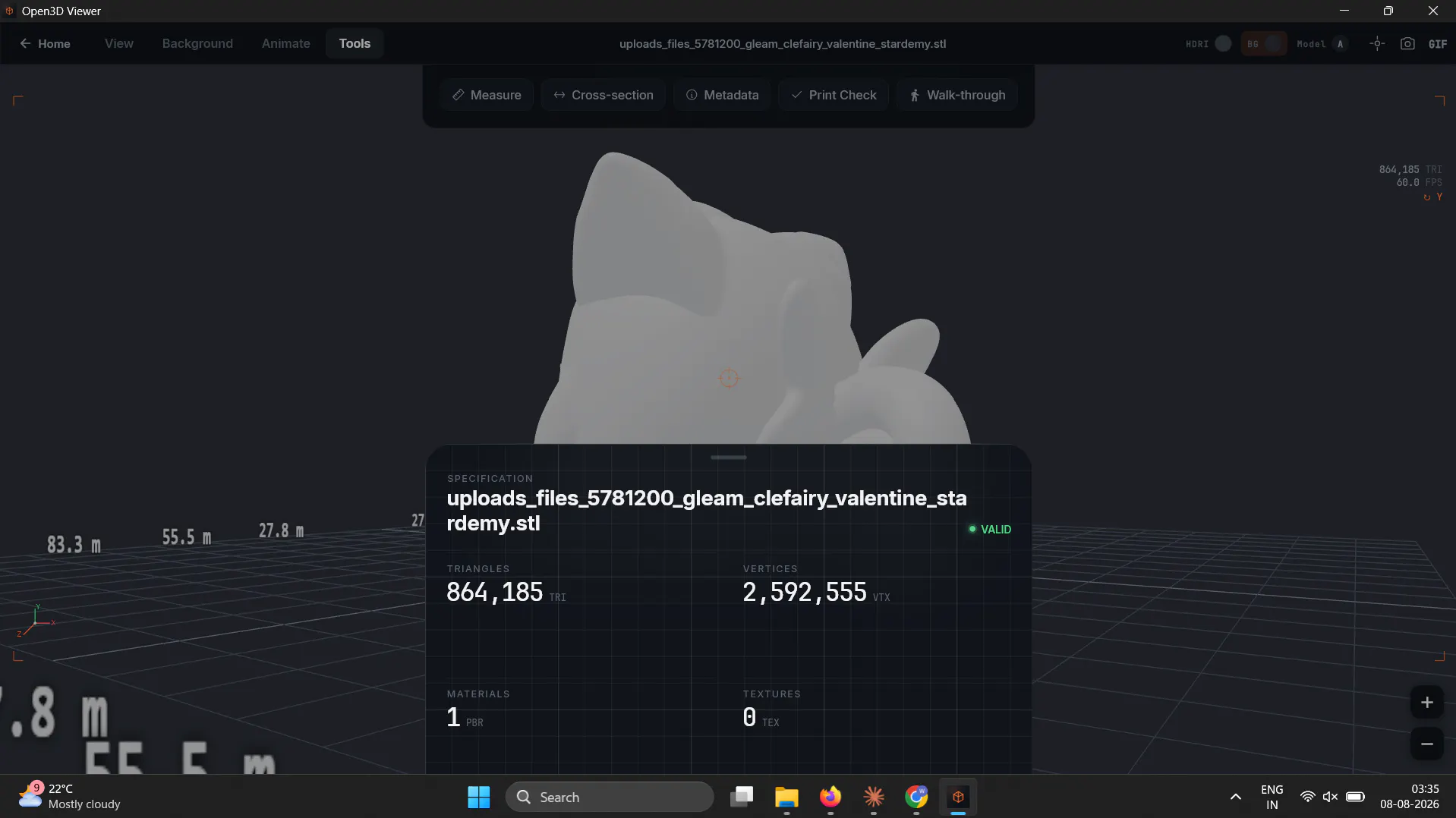1456x818 pixels.
Task: Activate the Measure tool
Action: coord(487,95)
